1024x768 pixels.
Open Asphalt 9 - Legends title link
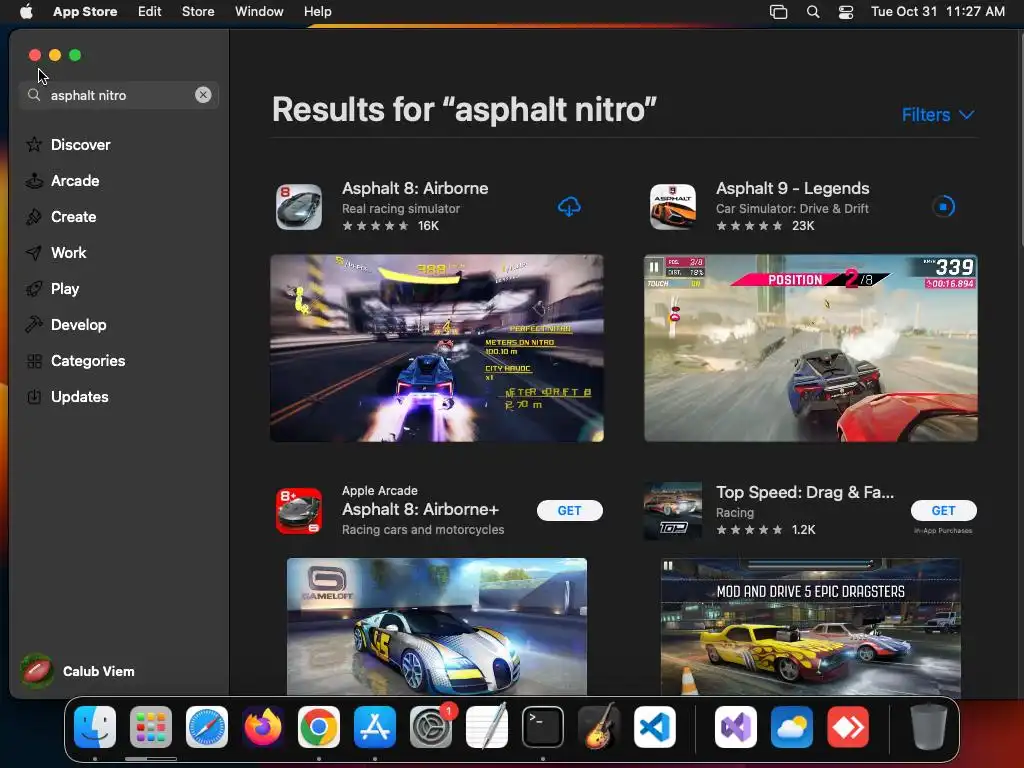click(x=792, y=188)
